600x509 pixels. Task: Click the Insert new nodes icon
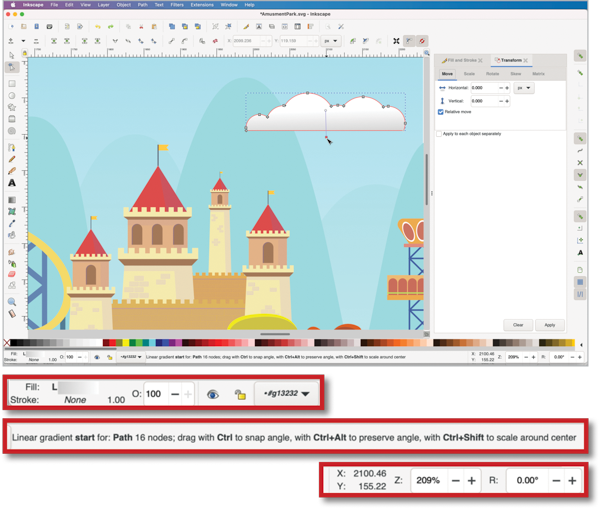tap(11, 41)
